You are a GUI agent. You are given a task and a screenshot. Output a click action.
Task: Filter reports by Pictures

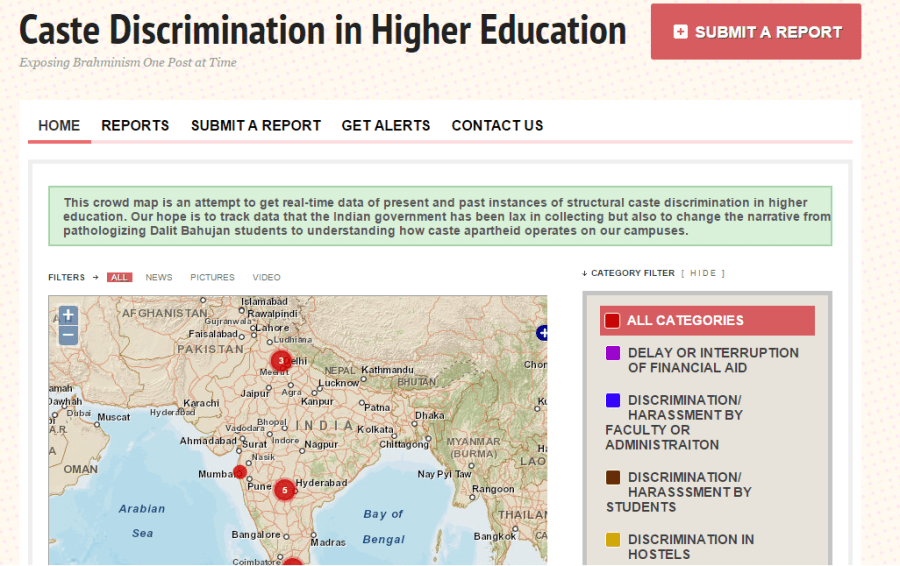tap(212, 277)
